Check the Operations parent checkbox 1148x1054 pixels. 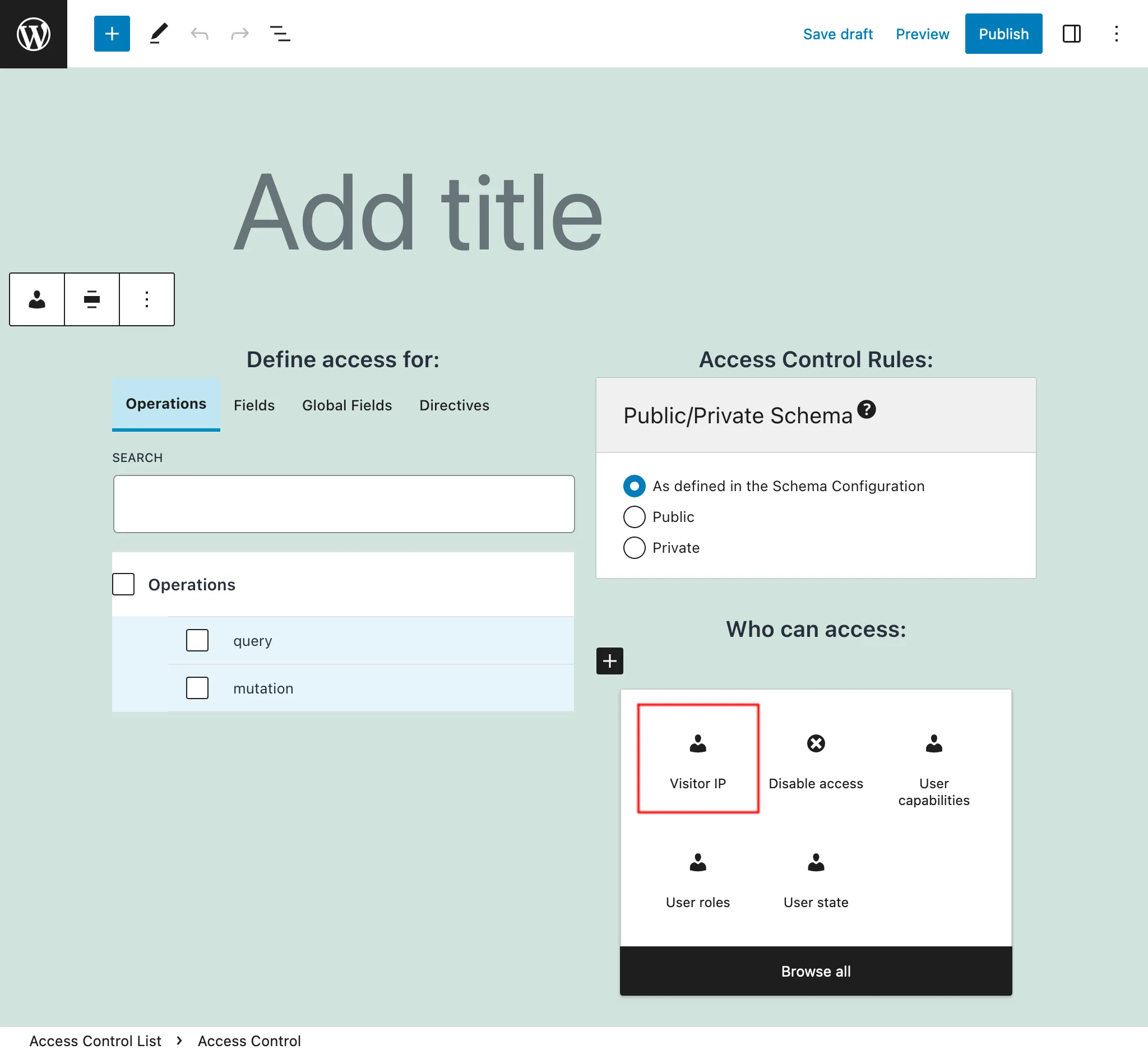123,585
